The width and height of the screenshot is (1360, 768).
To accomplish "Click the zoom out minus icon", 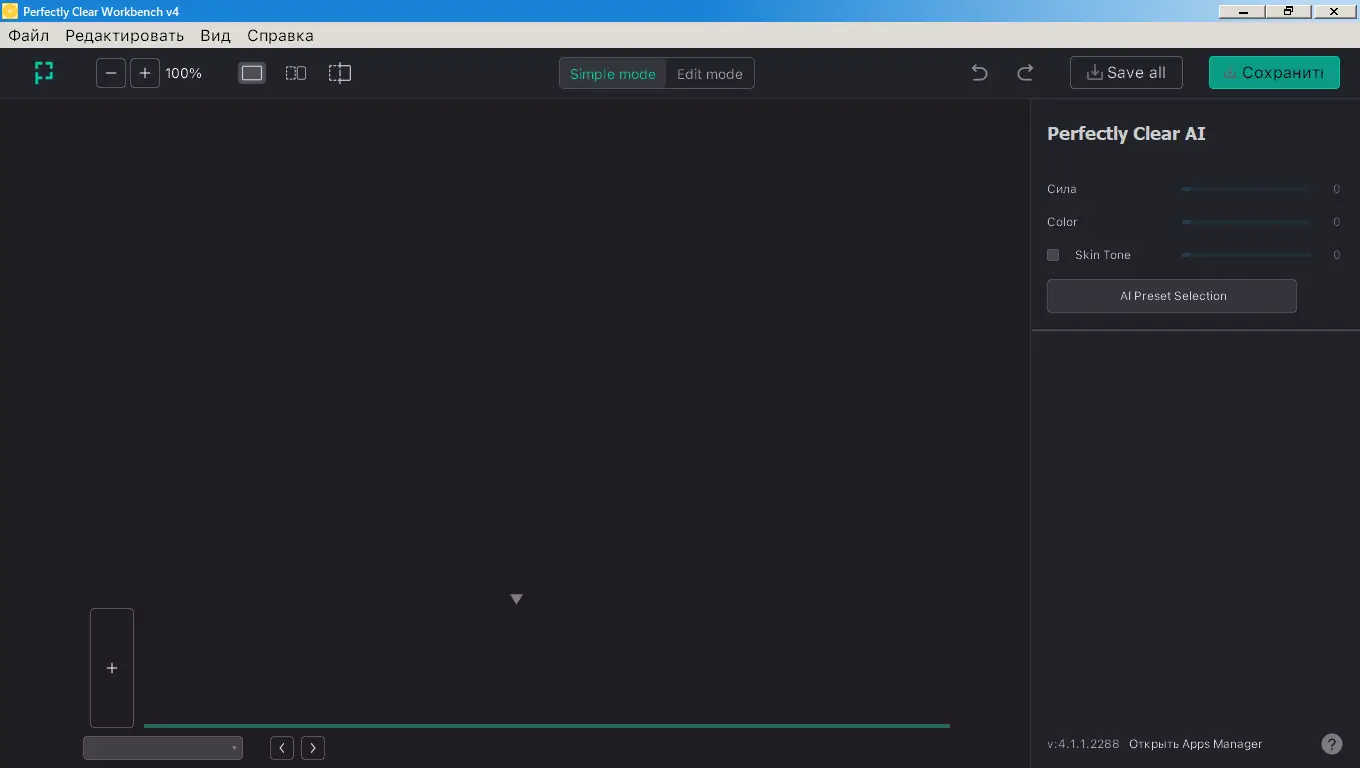I will pyautogui.click(x=110, y=72).
